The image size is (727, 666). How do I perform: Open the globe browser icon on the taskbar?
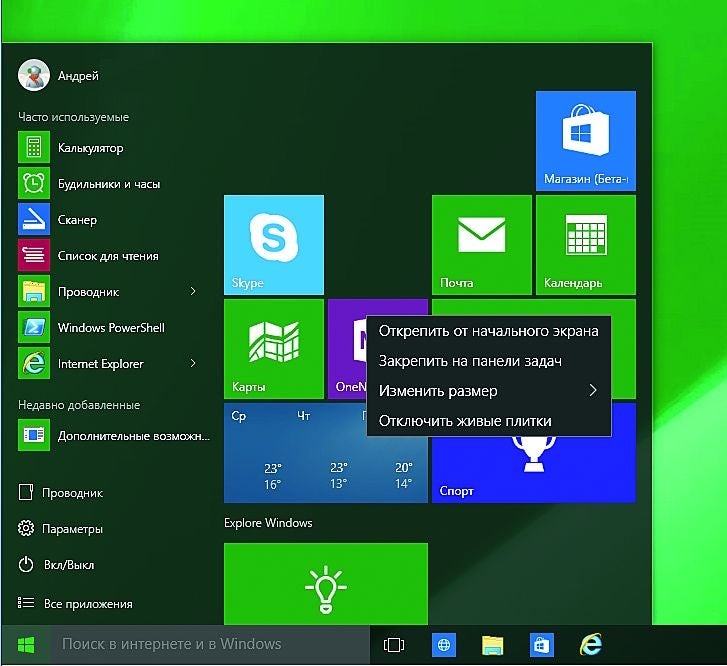444,645
